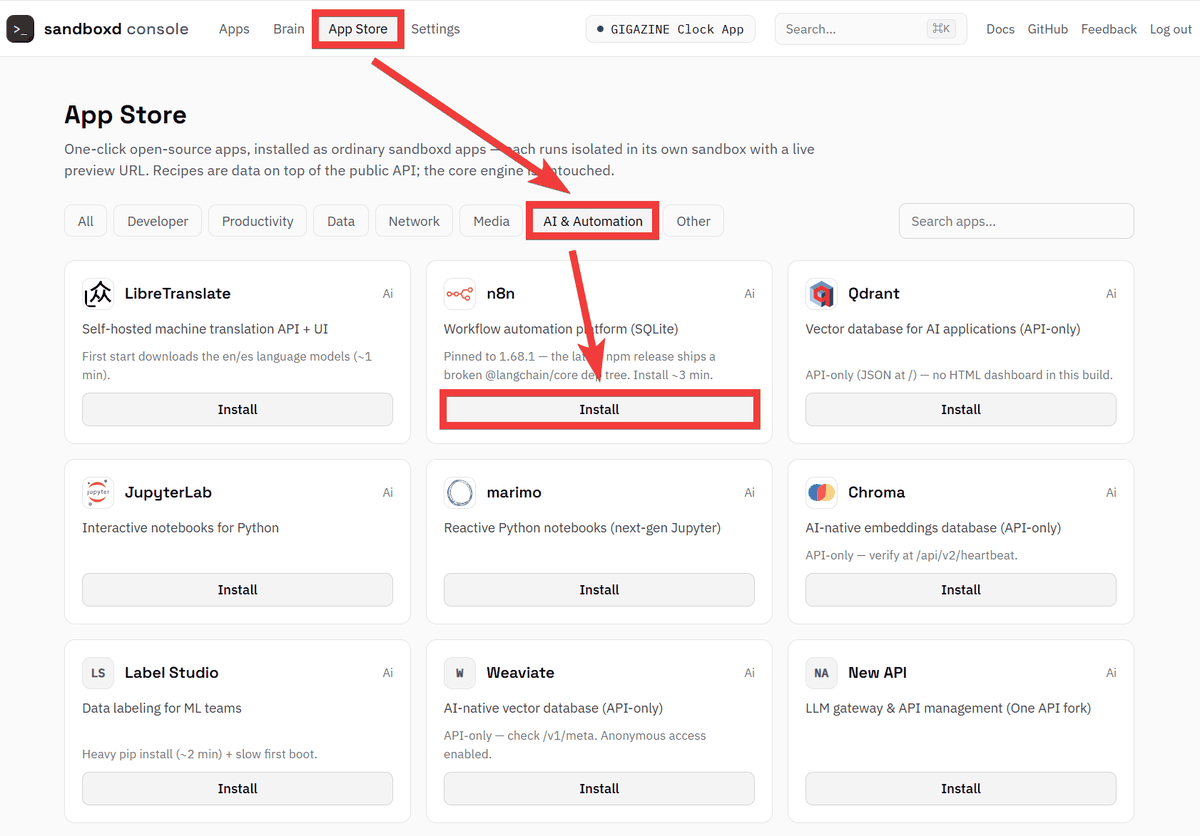Install the Weaviate app
Image resolution: width=1200 pixels, height=836 pixels.
(599, 788)
